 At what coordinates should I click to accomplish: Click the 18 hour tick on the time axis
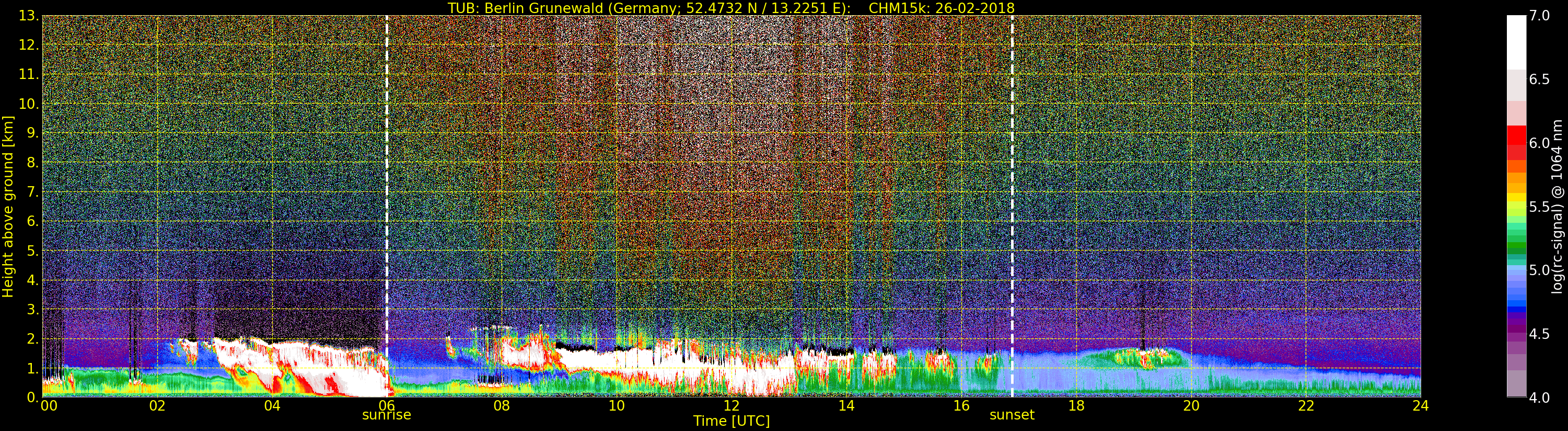click(1076, 406)
